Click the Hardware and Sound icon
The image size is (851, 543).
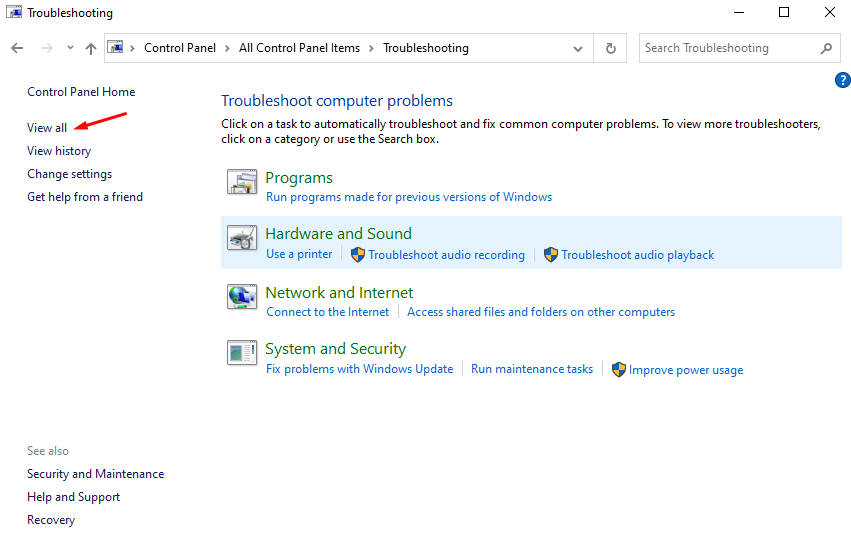[242, 239]
